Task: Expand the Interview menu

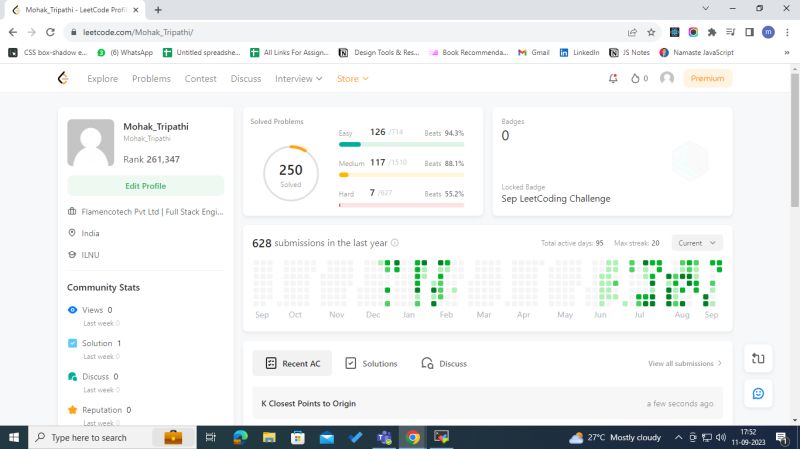Action: [298, 78]
